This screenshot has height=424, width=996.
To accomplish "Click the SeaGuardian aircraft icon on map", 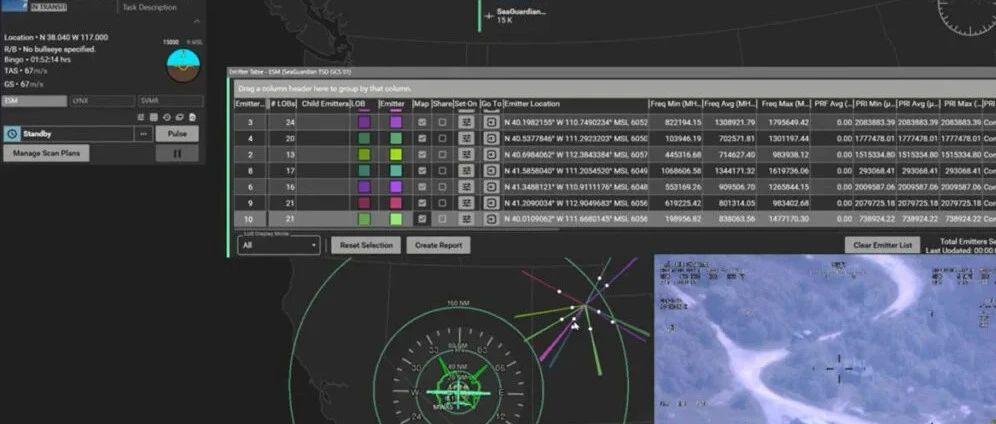I will pos(489,16).
